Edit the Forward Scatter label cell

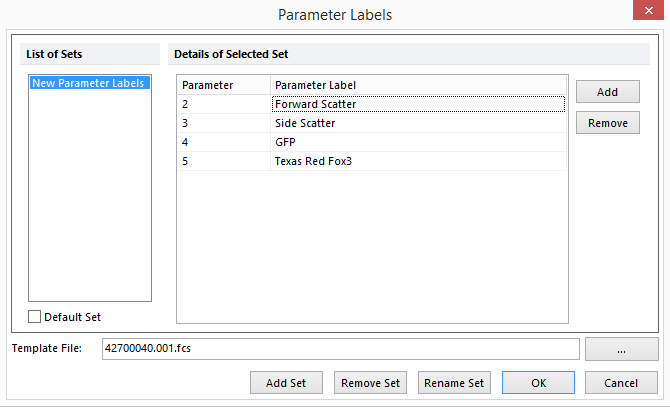tap(417, 104)
